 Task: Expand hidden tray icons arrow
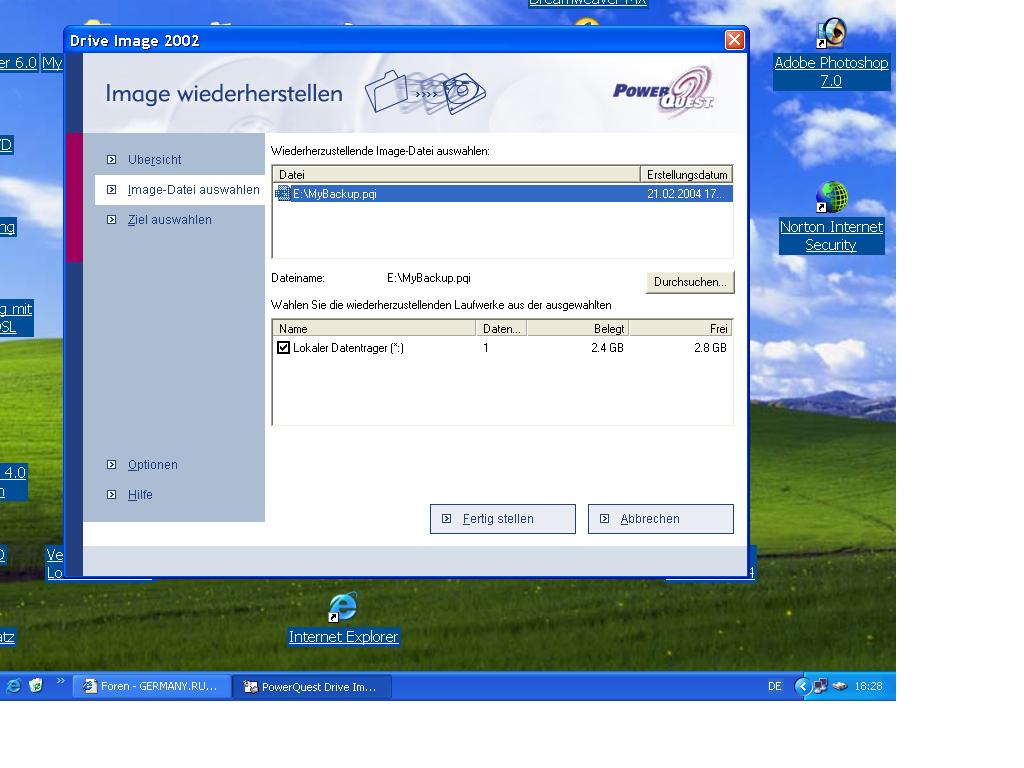[x=803, y=686]
